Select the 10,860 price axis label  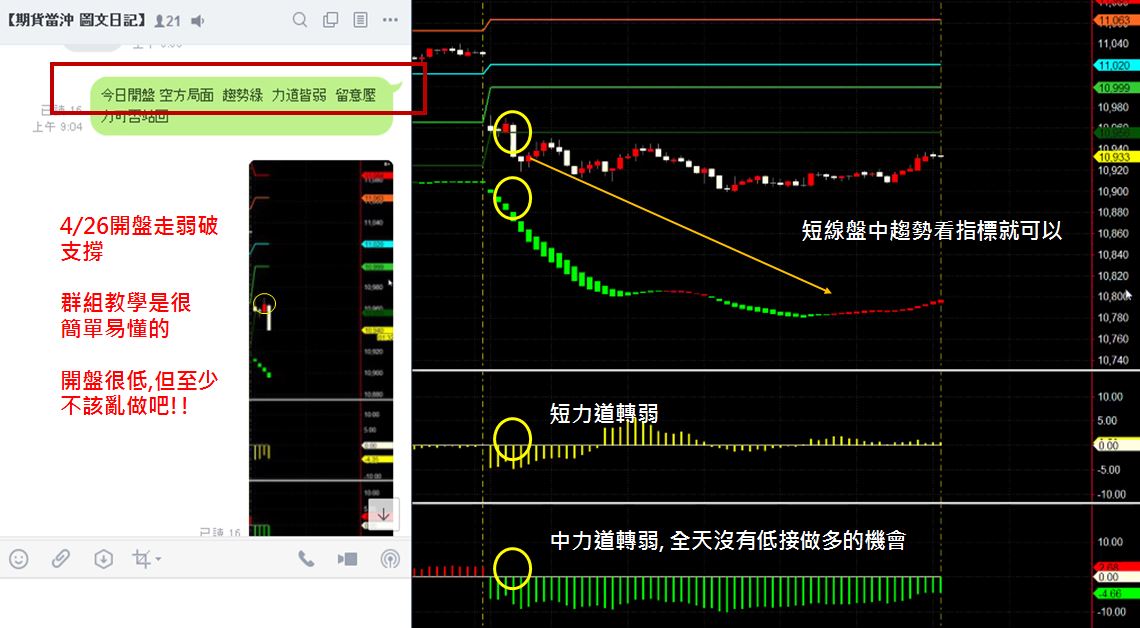[x=1113, y=234]
